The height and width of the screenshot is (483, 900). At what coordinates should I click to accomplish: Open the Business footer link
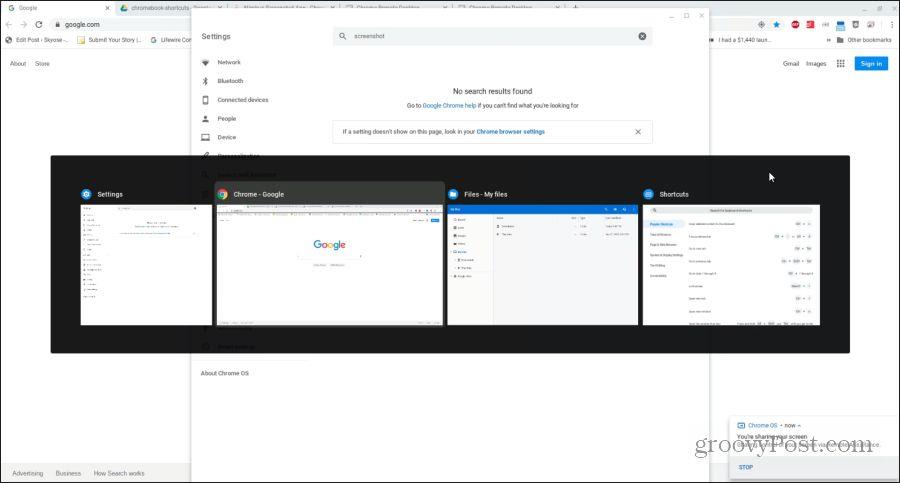click(x=68, y=473)
